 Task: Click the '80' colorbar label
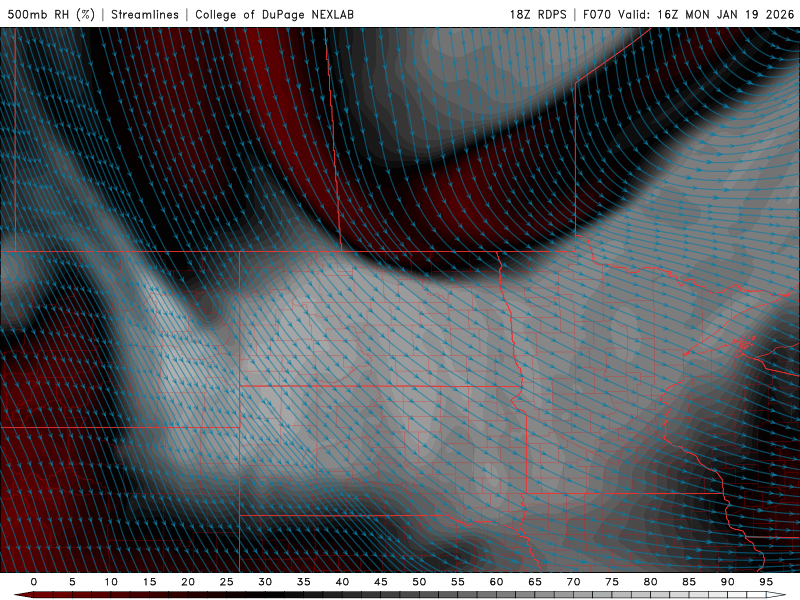[650, 582]
